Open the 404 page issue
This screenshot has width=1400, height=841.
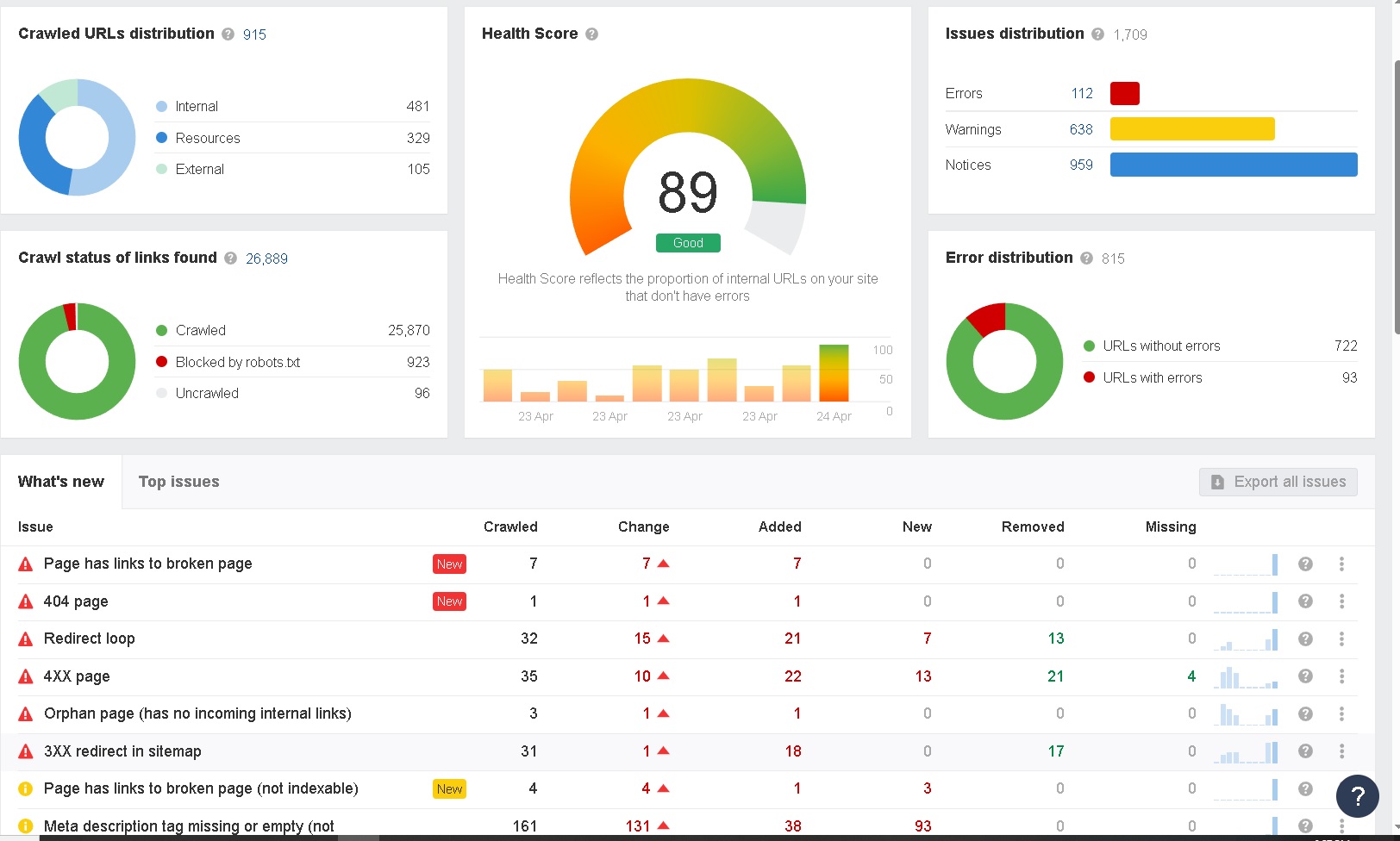point(76,601)
